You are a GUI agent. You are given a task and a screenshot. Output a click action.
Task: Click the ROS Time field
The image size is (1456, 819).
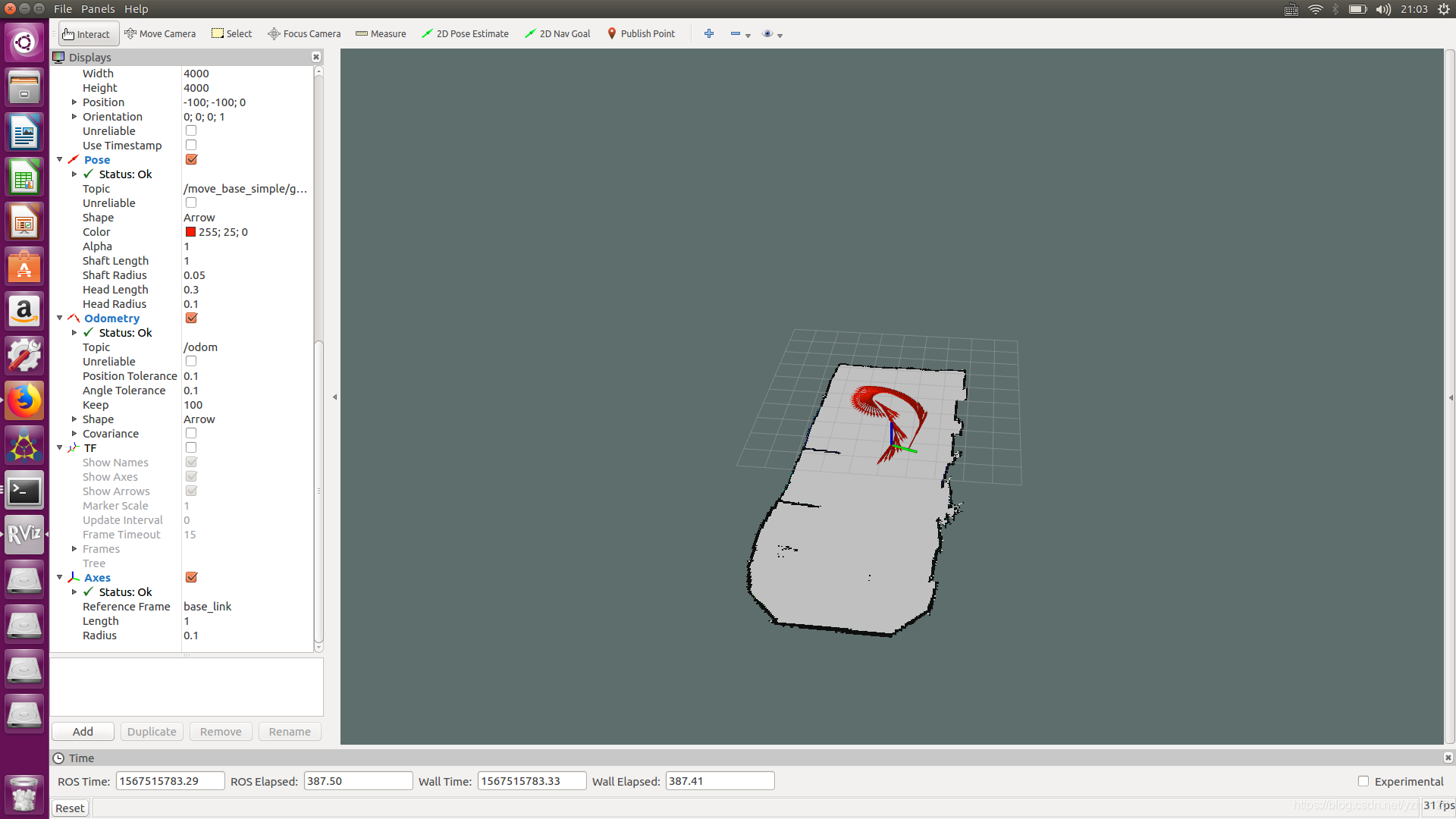[170, 781]
